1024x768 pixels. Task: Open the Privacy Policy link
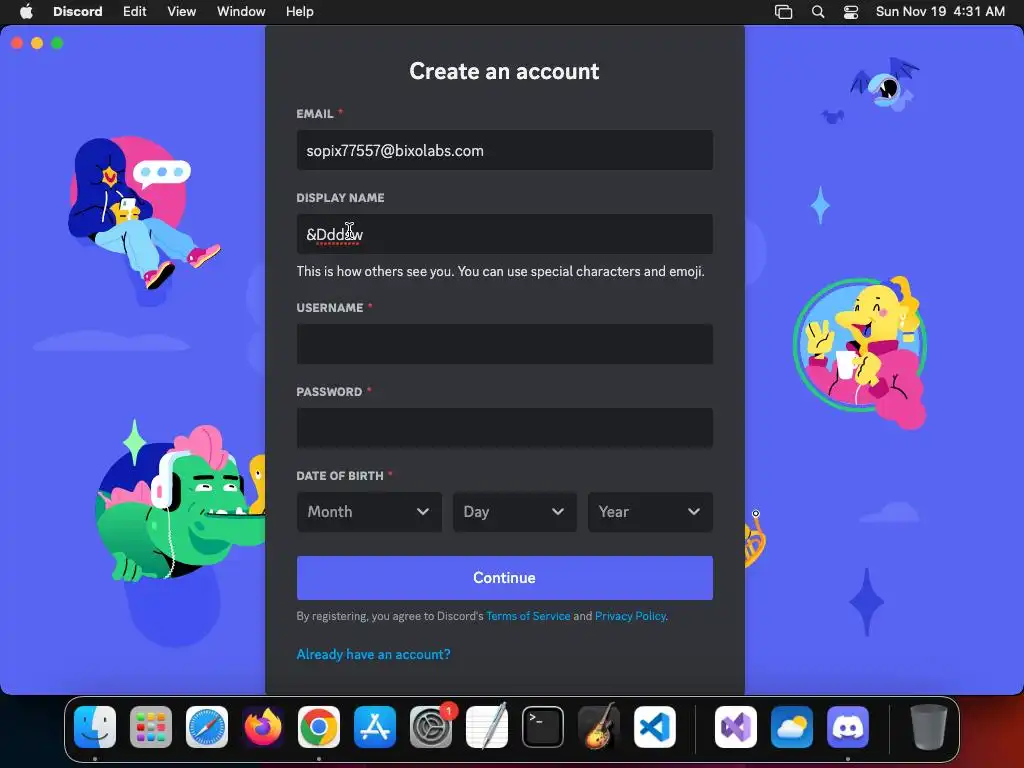(630, 616)
